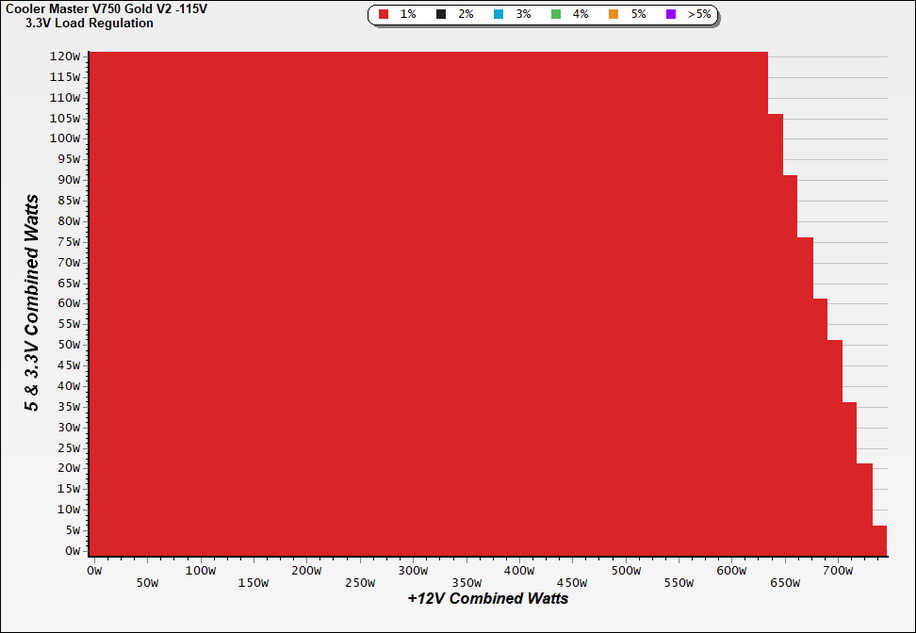Select the 1% legend label

[408, 15]
